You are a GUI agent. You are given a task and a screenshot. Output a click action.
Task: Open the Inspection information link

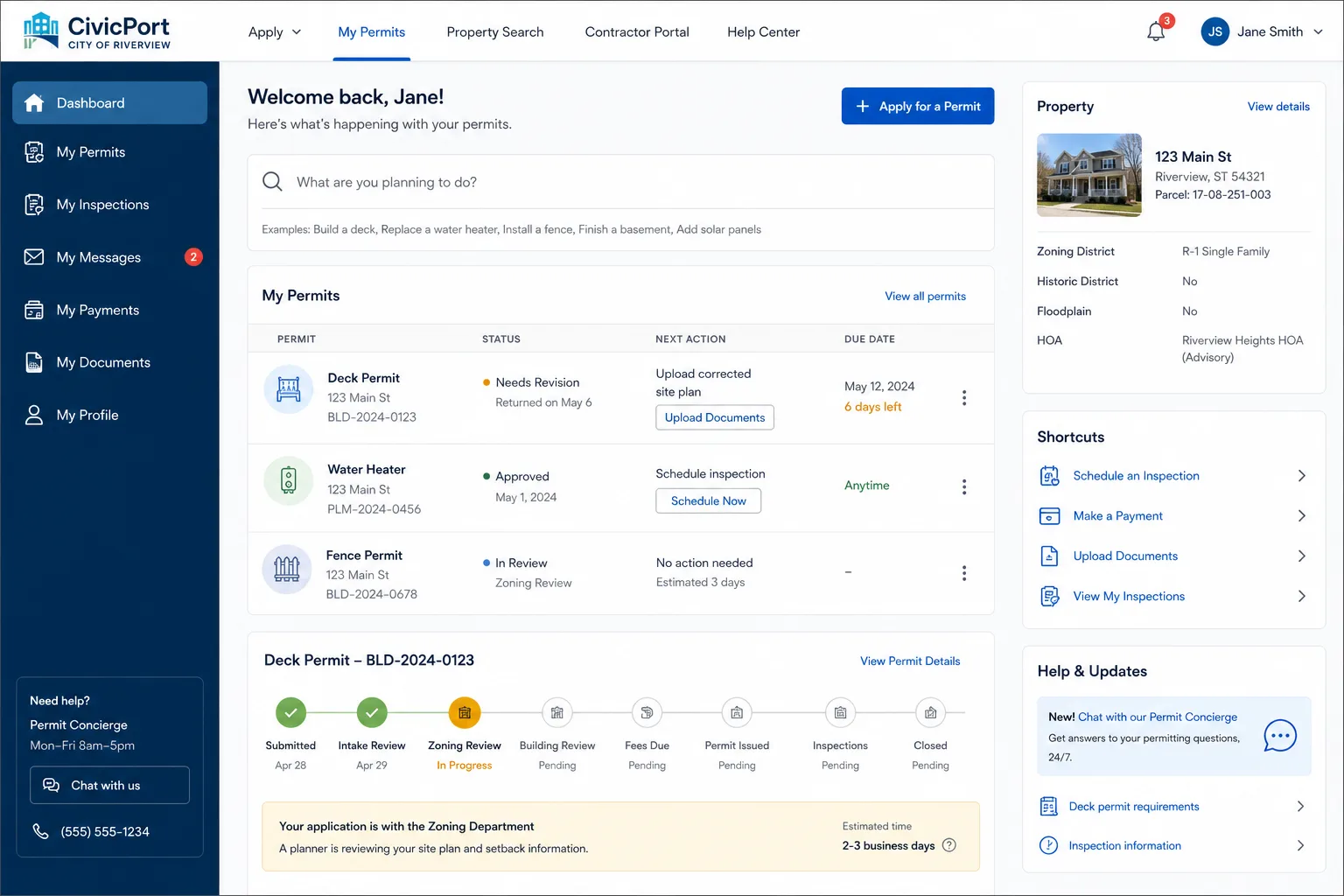[x=1124, y=845]
